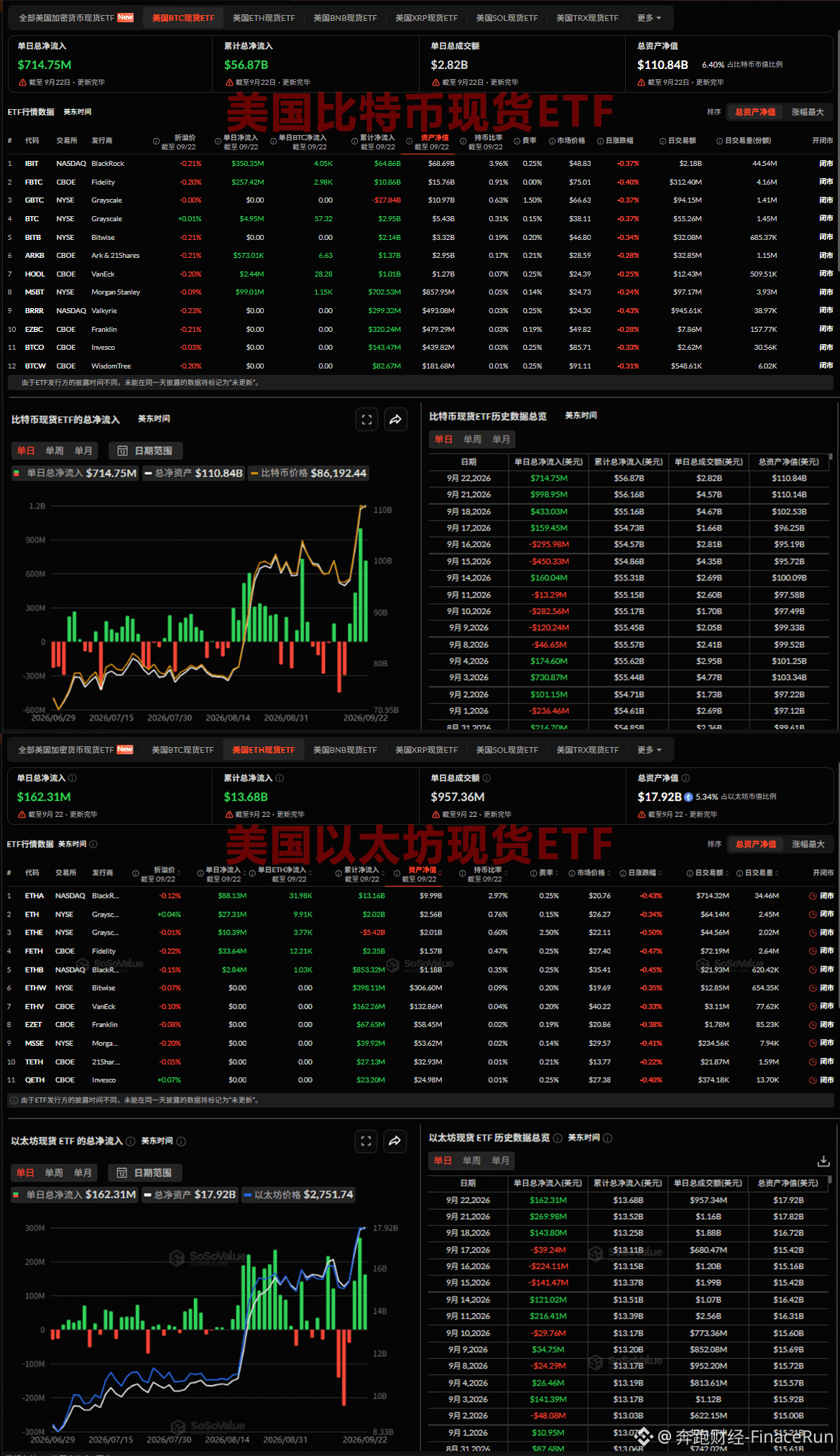Sort Bitcoin ETFs by 涨幅最大
The image size is (840, 1456).
[808, 112]
